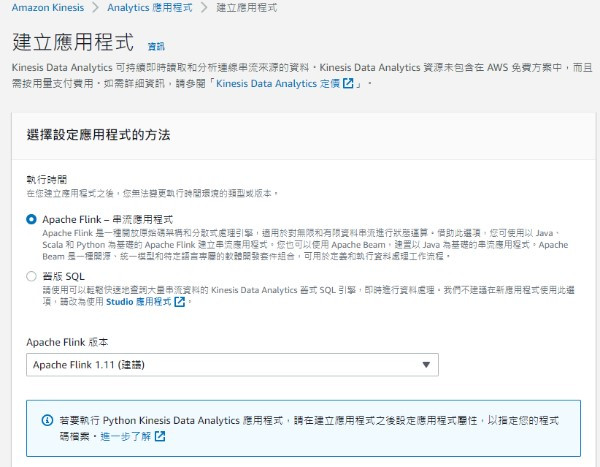Image resolution: width=600 pixels, height=467 pixels.
Task: Click external-link icon after Studio 應用程式
Action: pos(179,302)
